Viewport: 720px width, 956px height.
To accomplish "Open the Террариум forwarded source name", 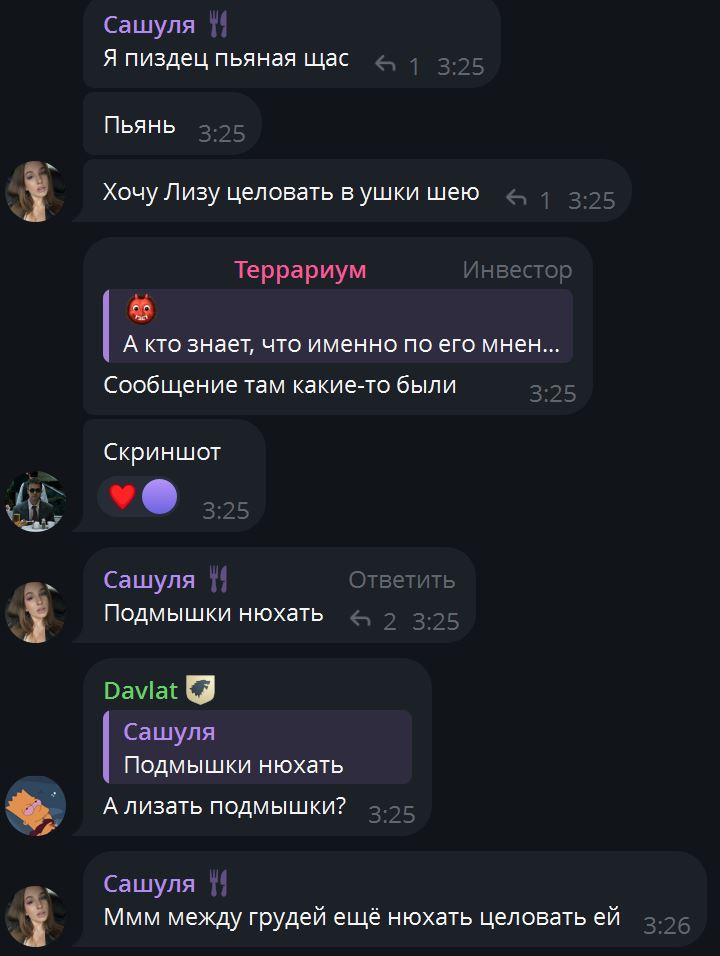I will point(301,269).
